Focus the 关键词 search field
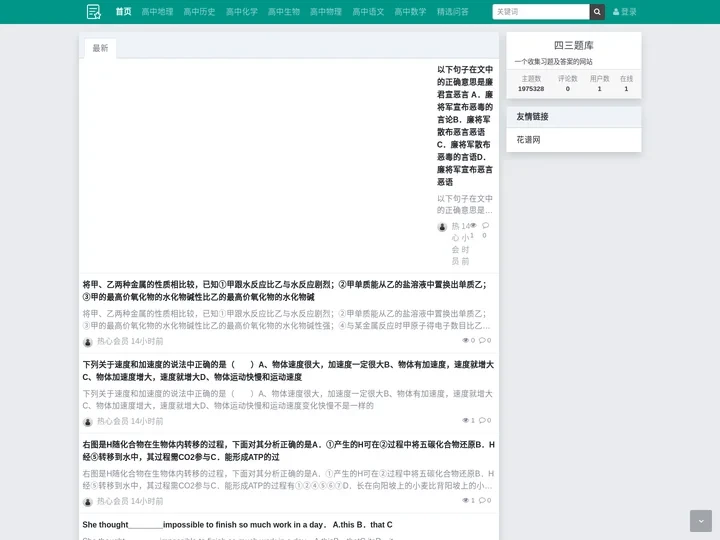Viewport: 720px width, 540px height. [x=540, y=12]
